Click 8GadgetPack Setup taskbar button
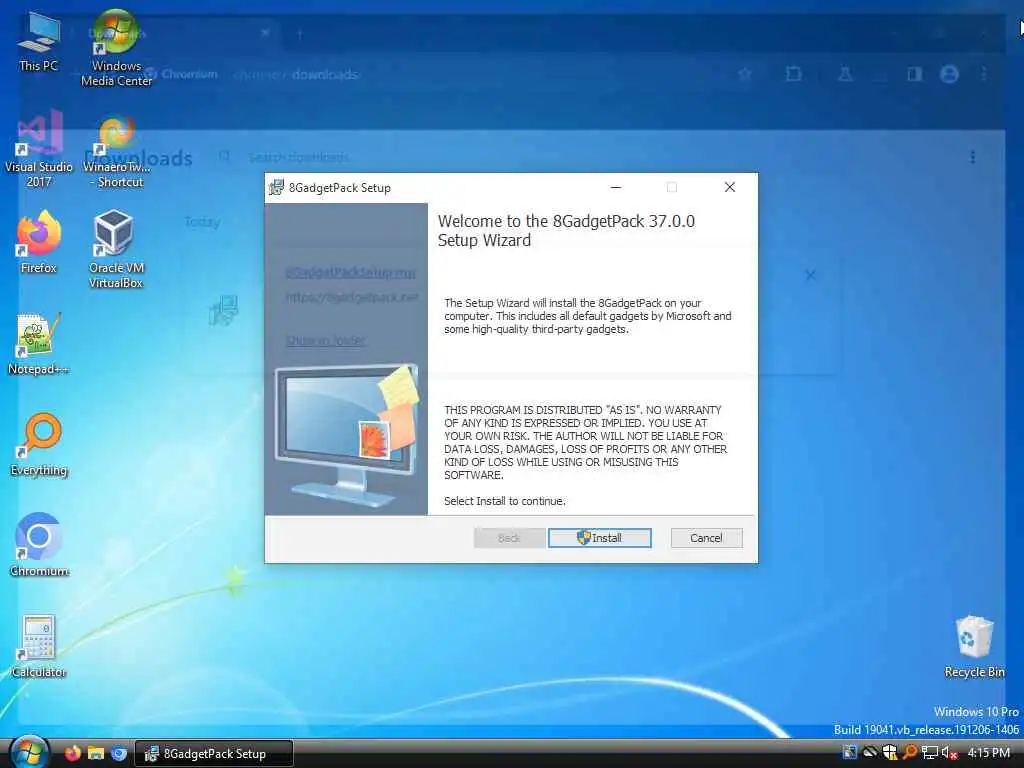This screenshot has width=1024, height=768. pos(214,754)
